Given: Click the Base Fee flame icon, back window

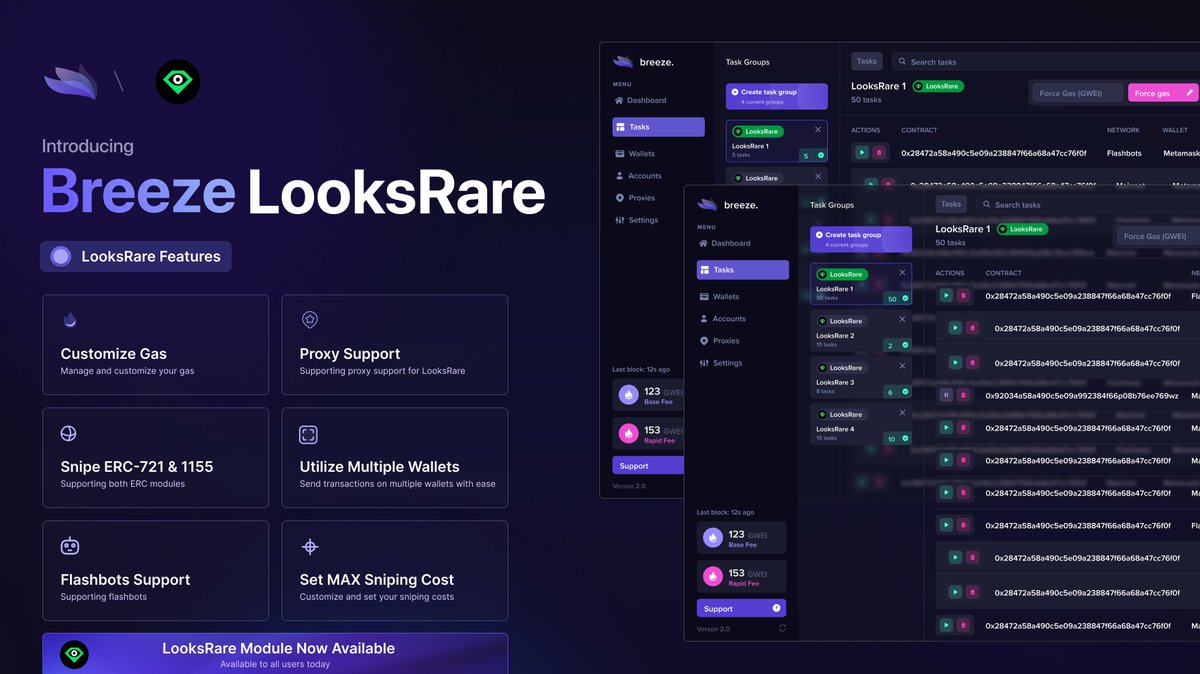Looking at the screenshot, I should 628,394.
